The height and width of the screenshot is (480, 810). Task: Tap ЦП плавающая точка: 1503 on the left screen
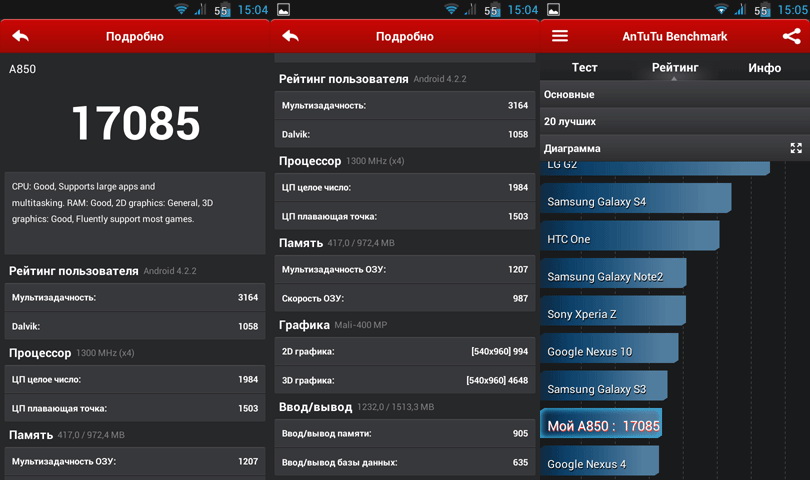pyautogui.click(x=135, y=408)
